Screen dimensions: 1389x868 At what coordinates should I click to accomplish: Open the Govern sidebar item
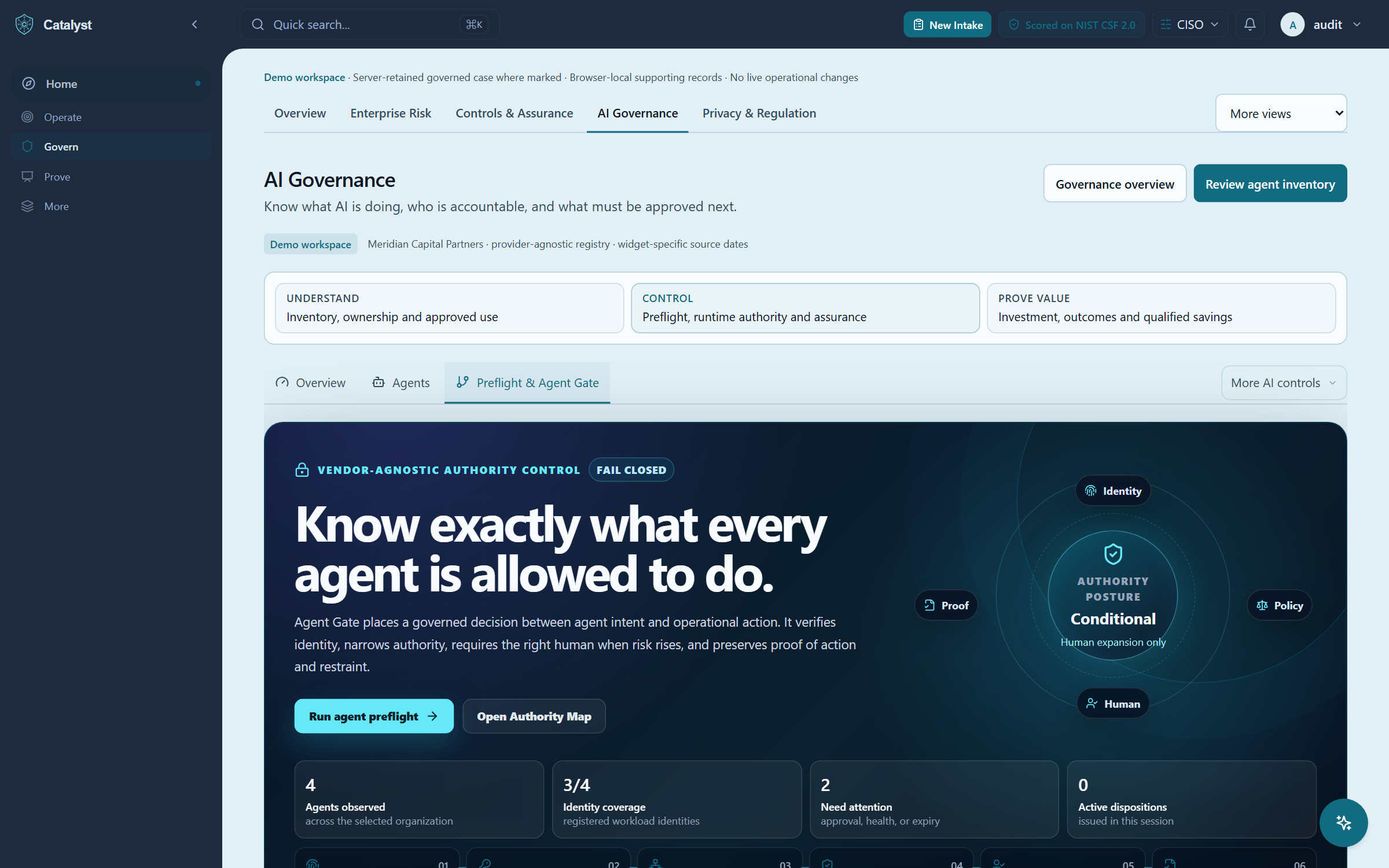(x=111, y=146)
